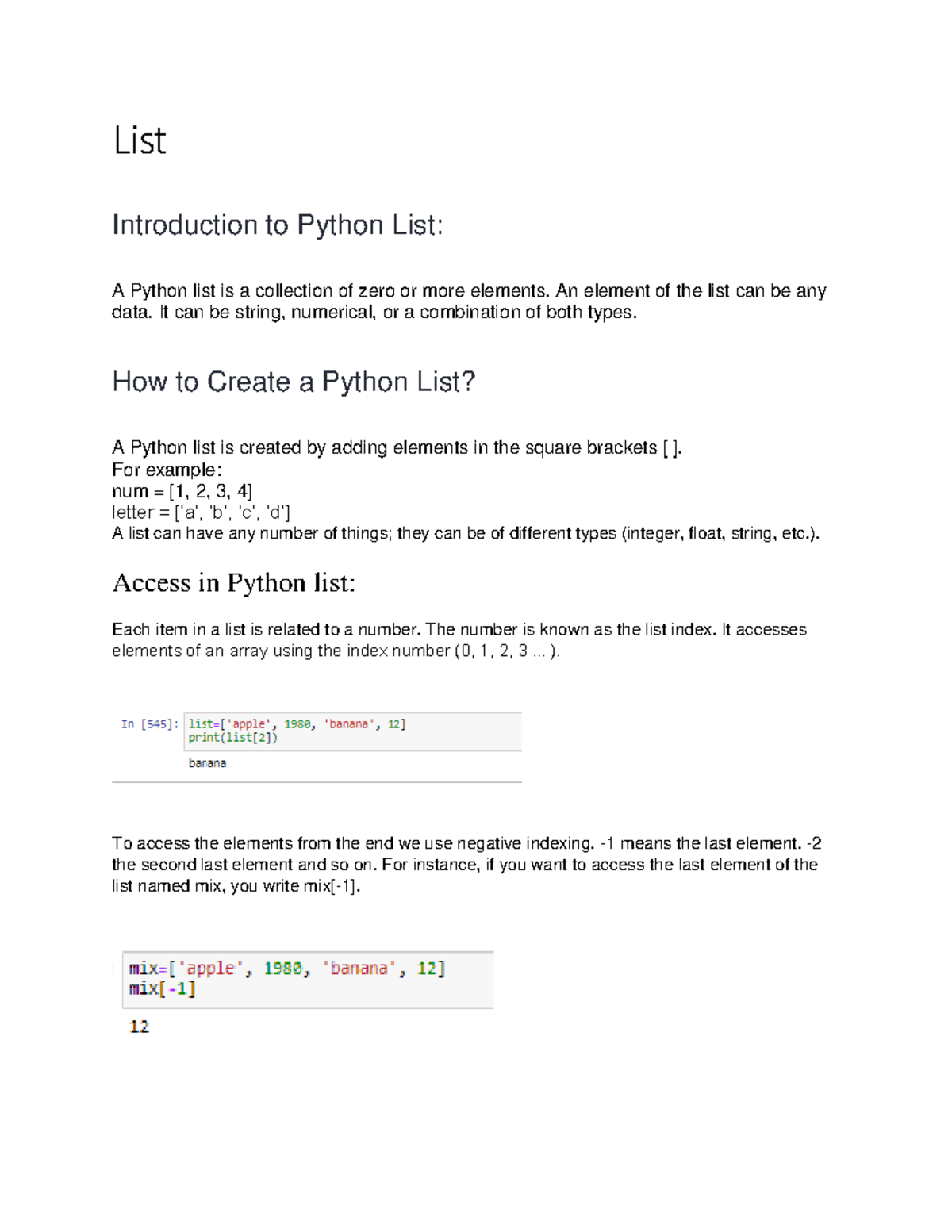
Task: Click the paragraph starting 'A Python list is a collection'
Action: click(x=470, y=301)
